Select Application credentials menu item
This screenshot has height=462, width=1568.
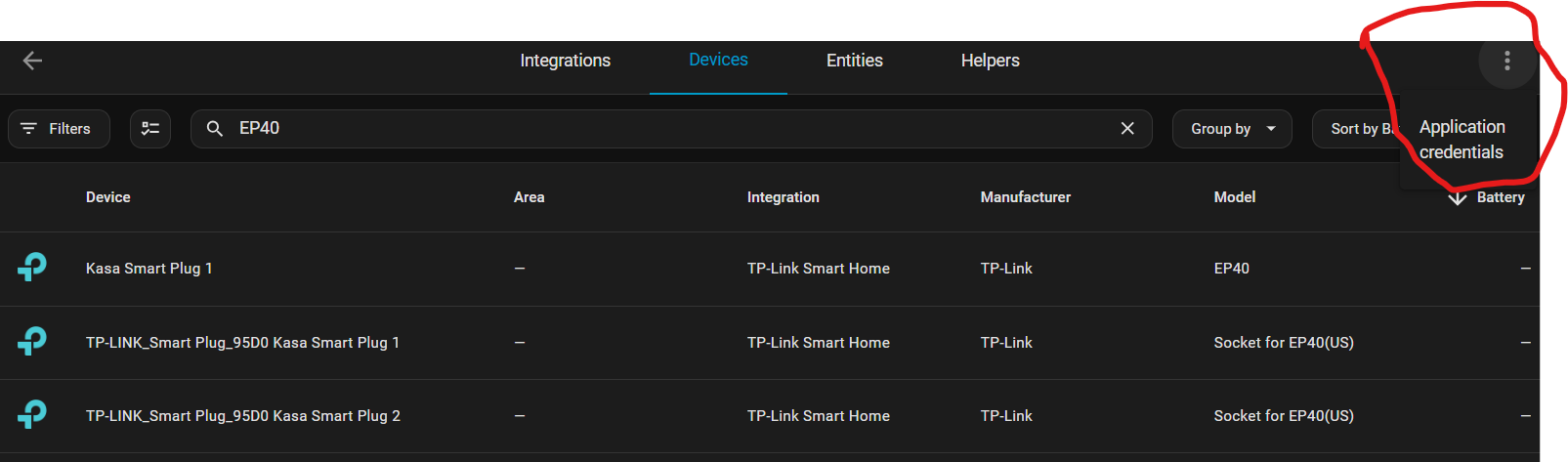tap(1462, 139)
